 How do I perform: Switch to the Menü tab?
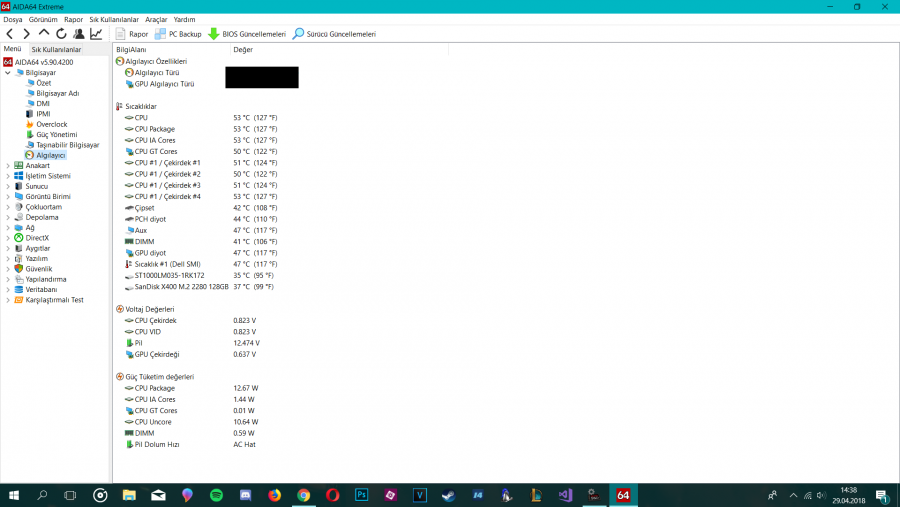click(13, 49)
